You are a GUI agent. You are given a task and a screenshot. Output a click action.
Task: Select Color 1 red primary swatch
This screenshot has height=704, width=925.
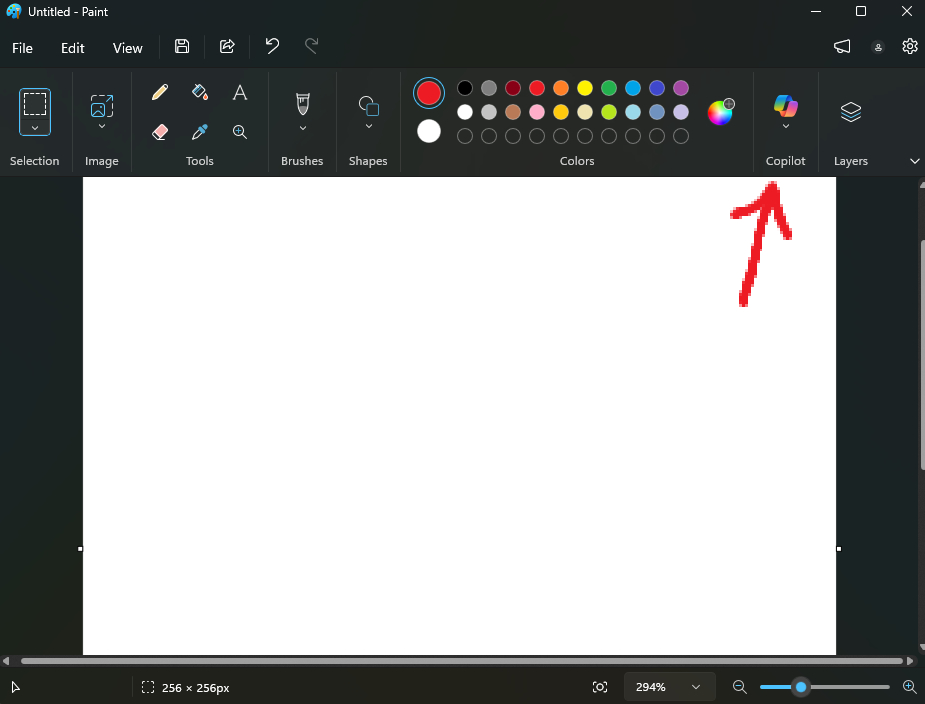pyautogui.click(x=429, y=93)
